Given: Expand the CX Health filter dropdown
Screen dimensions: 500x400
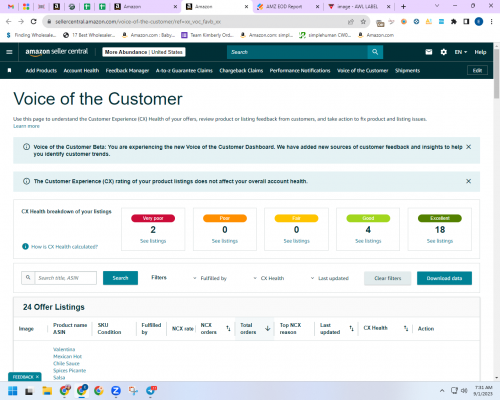Looking at the screenshot, I should (x=269, y=278).
